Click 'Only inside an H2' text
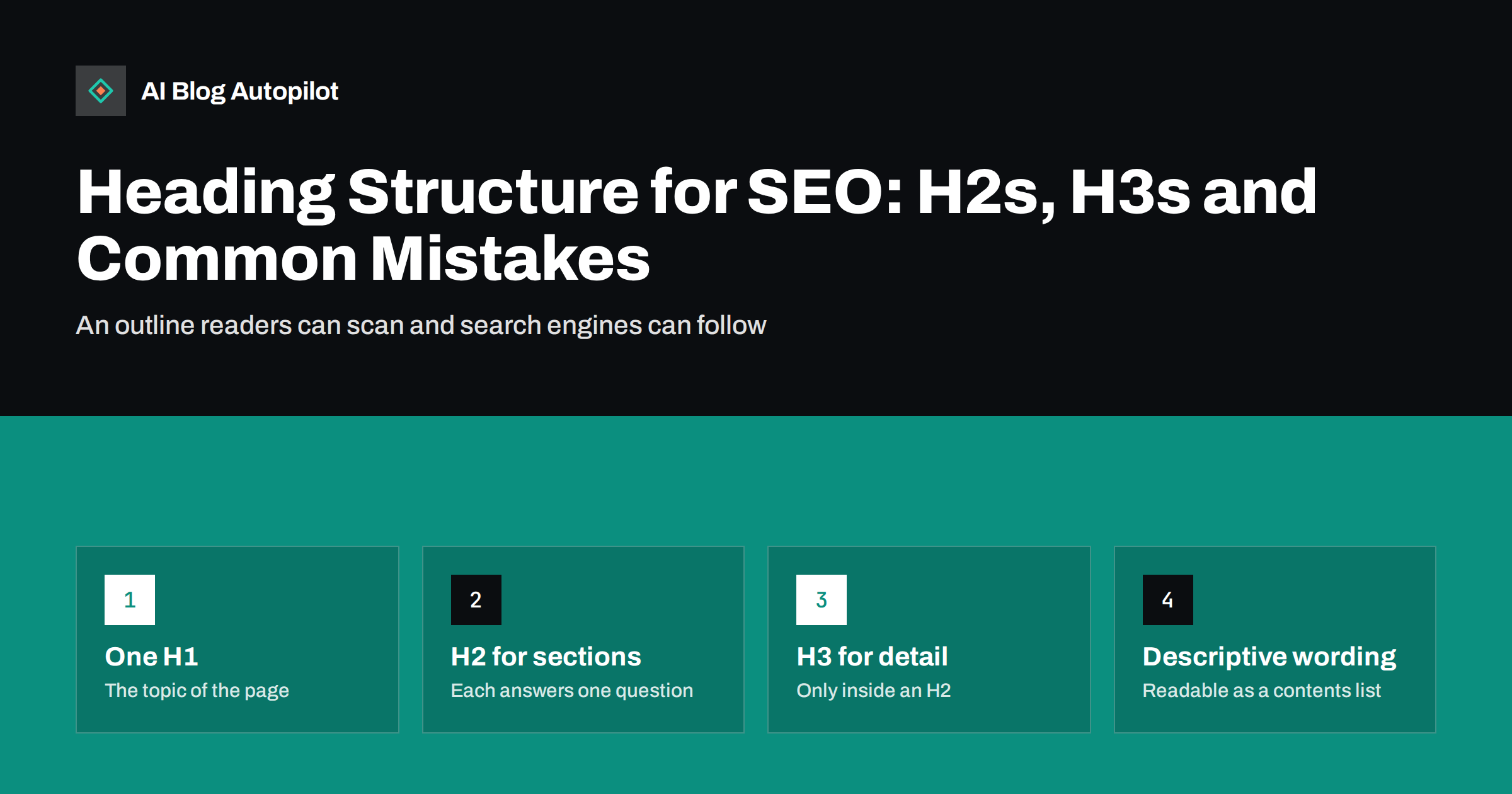The height and width of the screenshot is (794, 1512). tap(874, 691)
